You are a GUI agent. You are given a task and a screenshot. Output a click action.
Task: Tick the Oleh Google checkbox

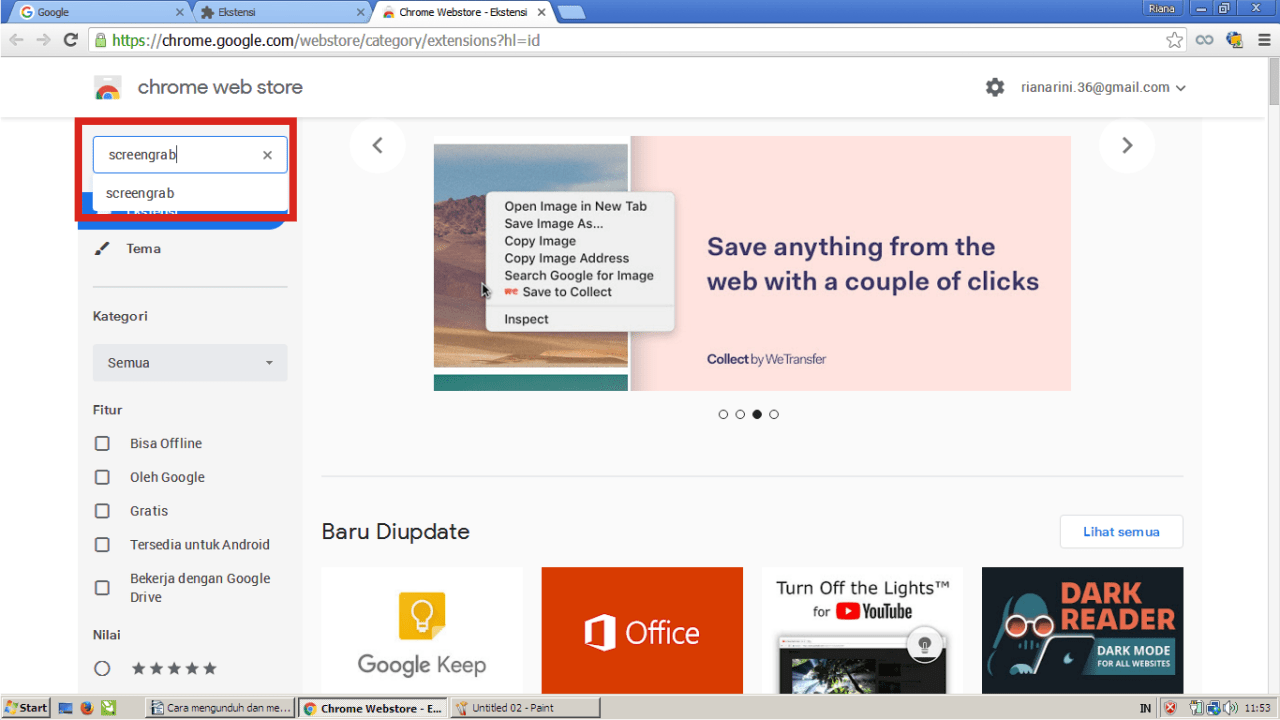click(102, 477)
